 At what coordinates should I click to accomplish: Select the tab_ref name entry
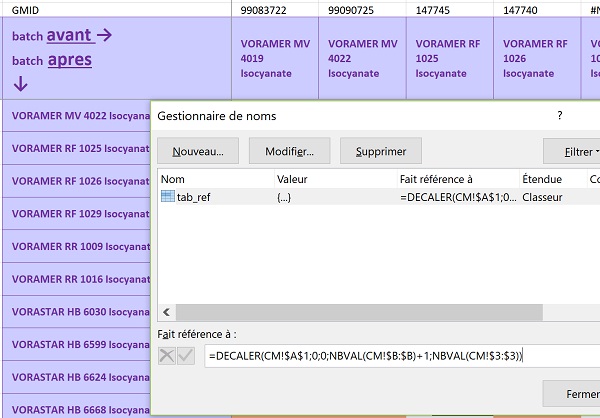(194, 198)
